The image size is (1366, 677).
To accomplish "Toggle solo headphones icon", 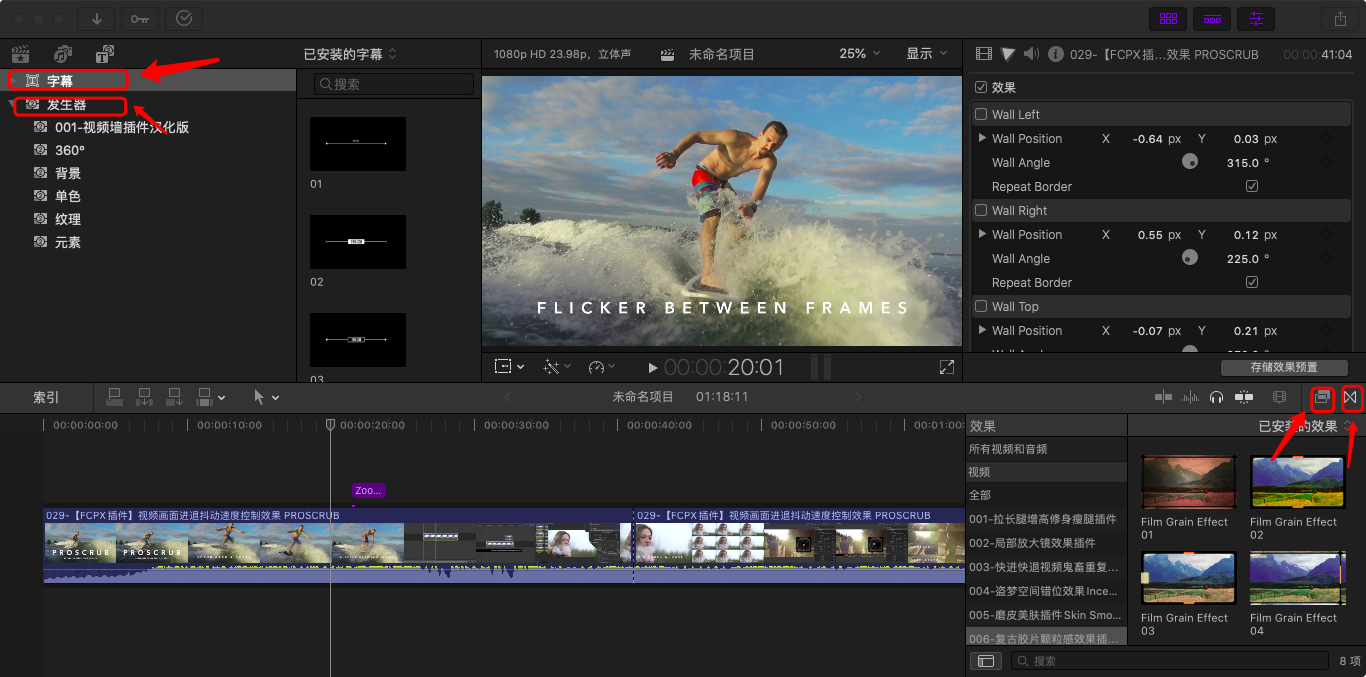I will 1216,397.
